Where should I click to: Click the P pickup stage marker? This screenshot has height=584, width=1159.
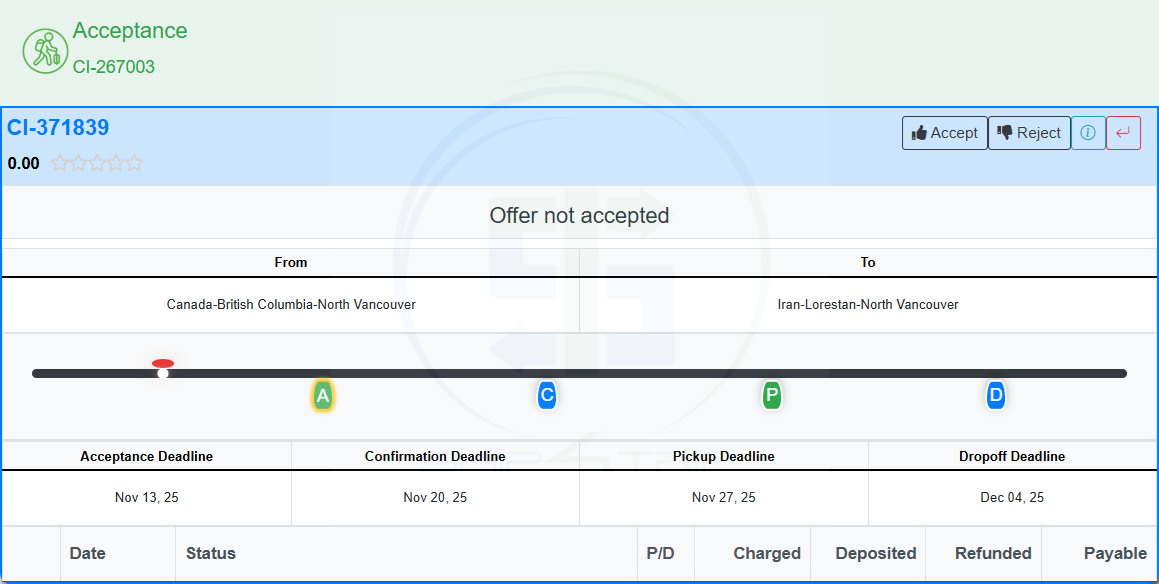click(771, 396)
